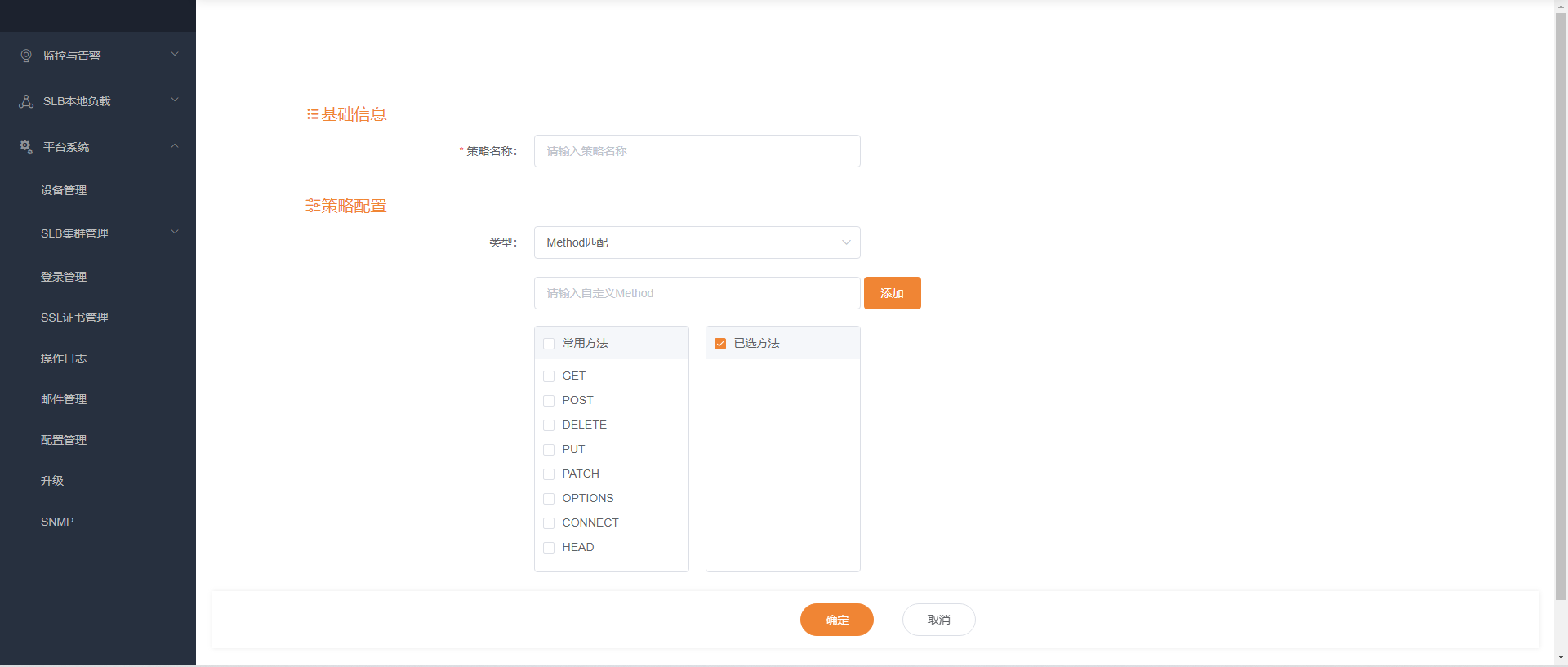The width and height of the screenshot is (1568, 667).
Task: Enable the OPTIONS method checkbox
Action: point(549,499)
